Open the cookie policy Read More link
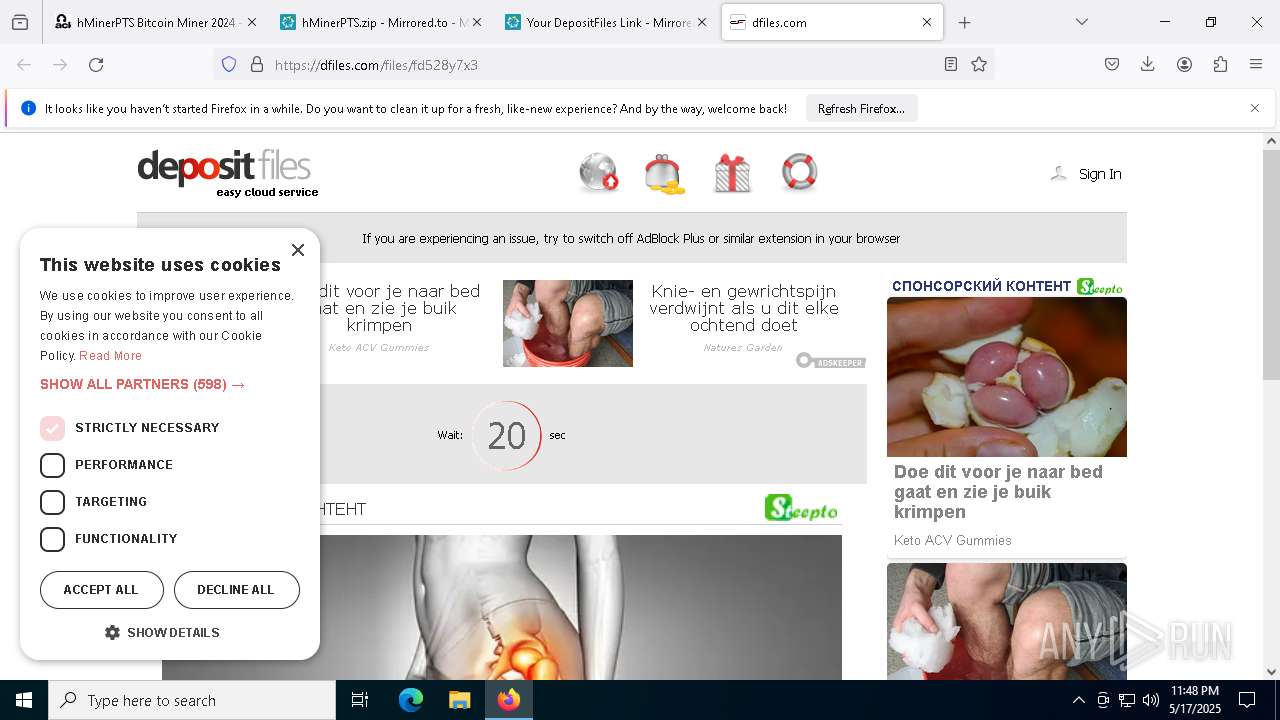Viewport: 1280px width, 720px height. (x=110, y=356)
